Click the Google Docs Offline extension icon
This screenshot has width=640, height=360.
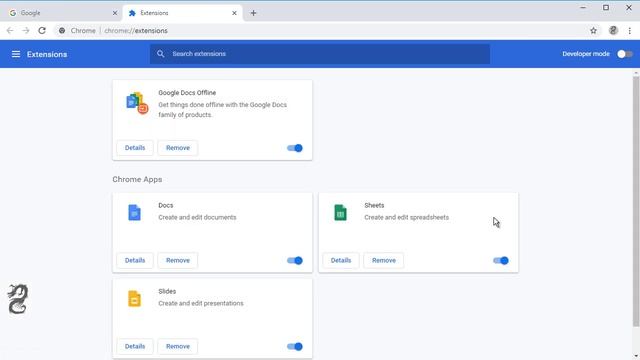tap(137, 103)
